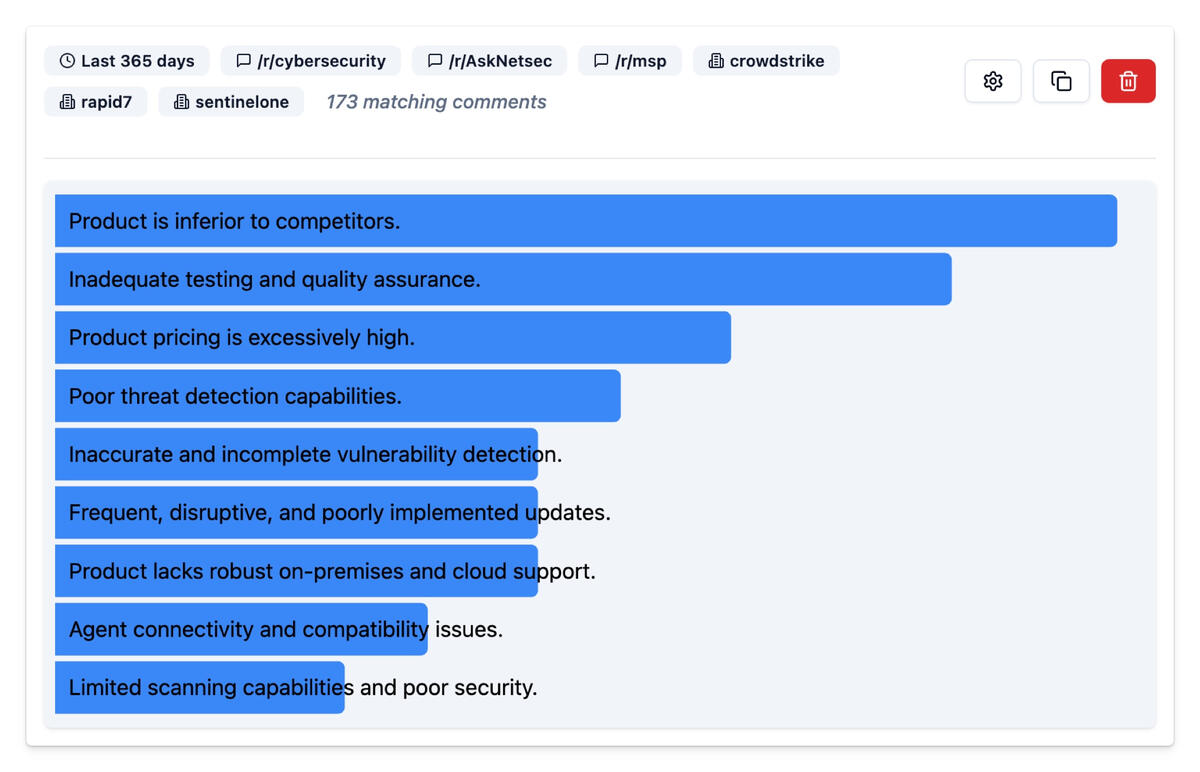This screenshot has width=1200, height=772.
Task: Click the clock icon on Last 365 days
Action: (67, 61)
